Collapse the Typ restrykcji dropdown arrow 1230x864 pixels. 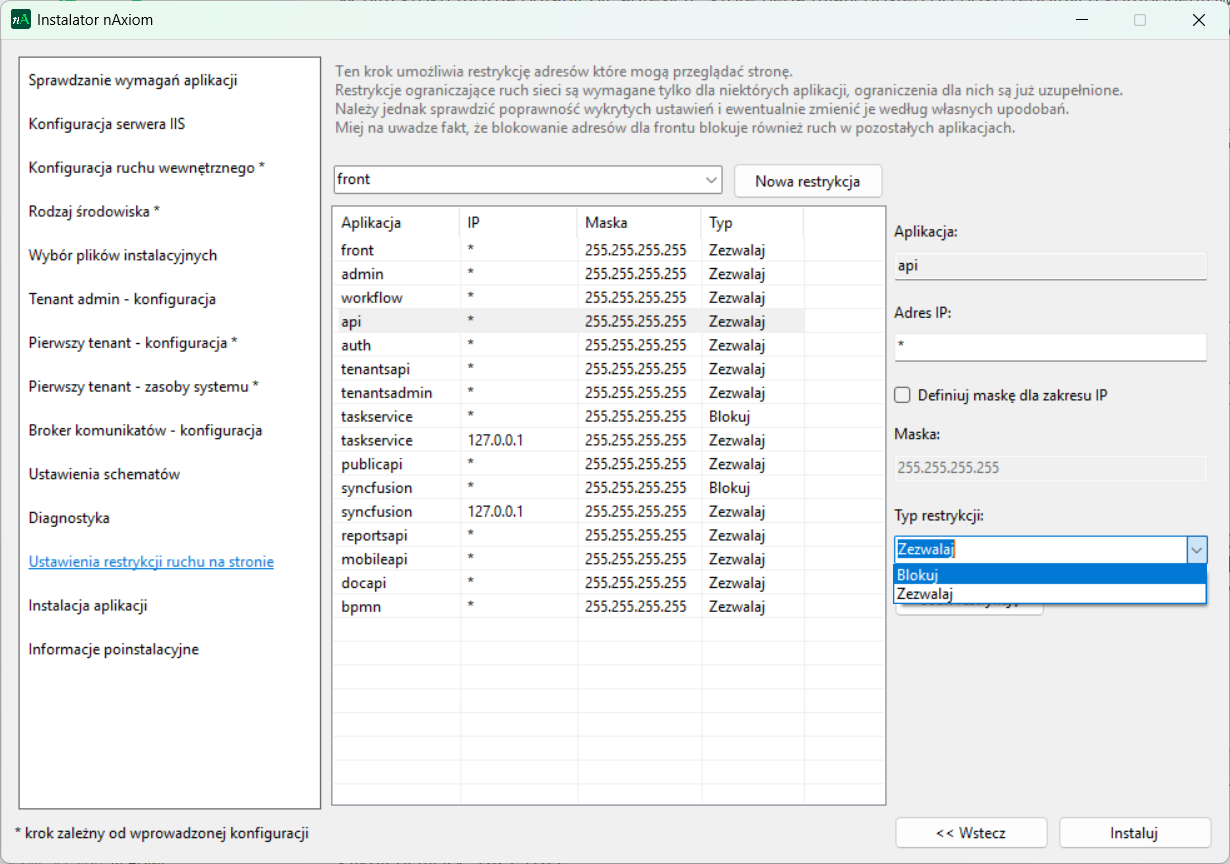(x=1196, y=549)
